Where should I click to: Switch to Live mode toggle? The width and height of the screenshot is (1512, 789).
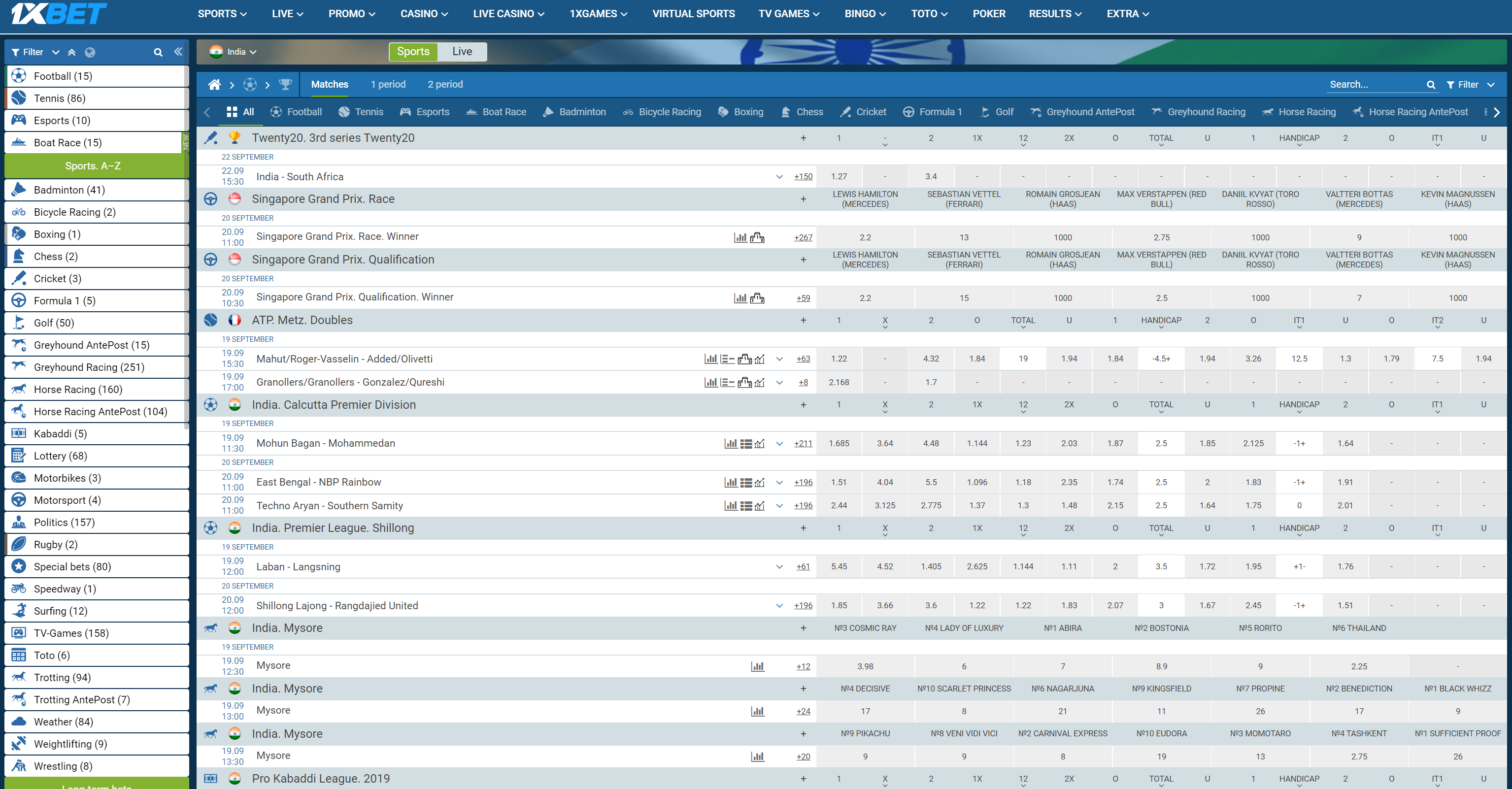click(462, 52)
